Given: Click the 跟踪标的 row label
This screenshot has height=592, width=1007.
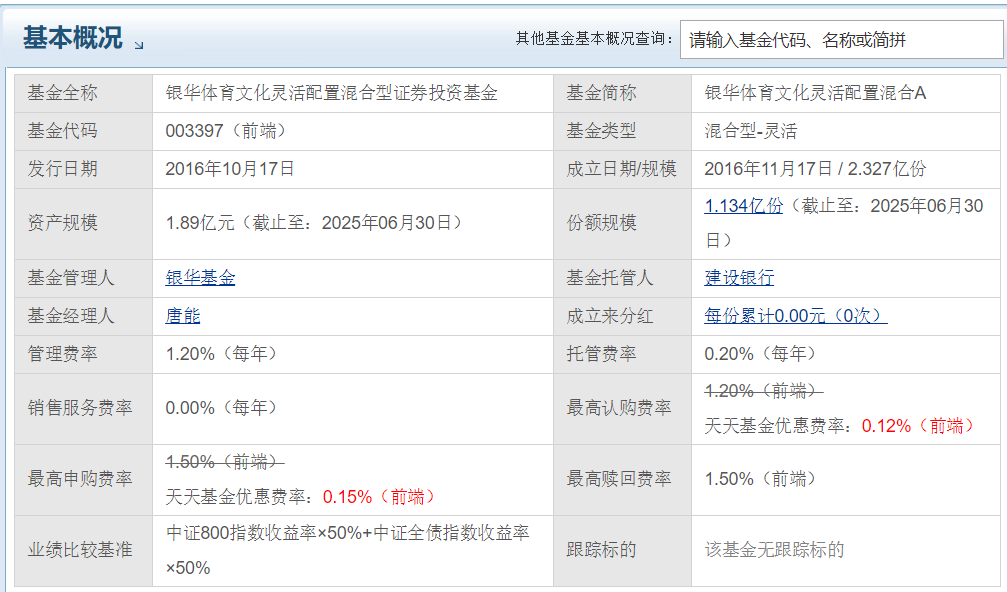Looking at the screenshot, I should [601, 550].
